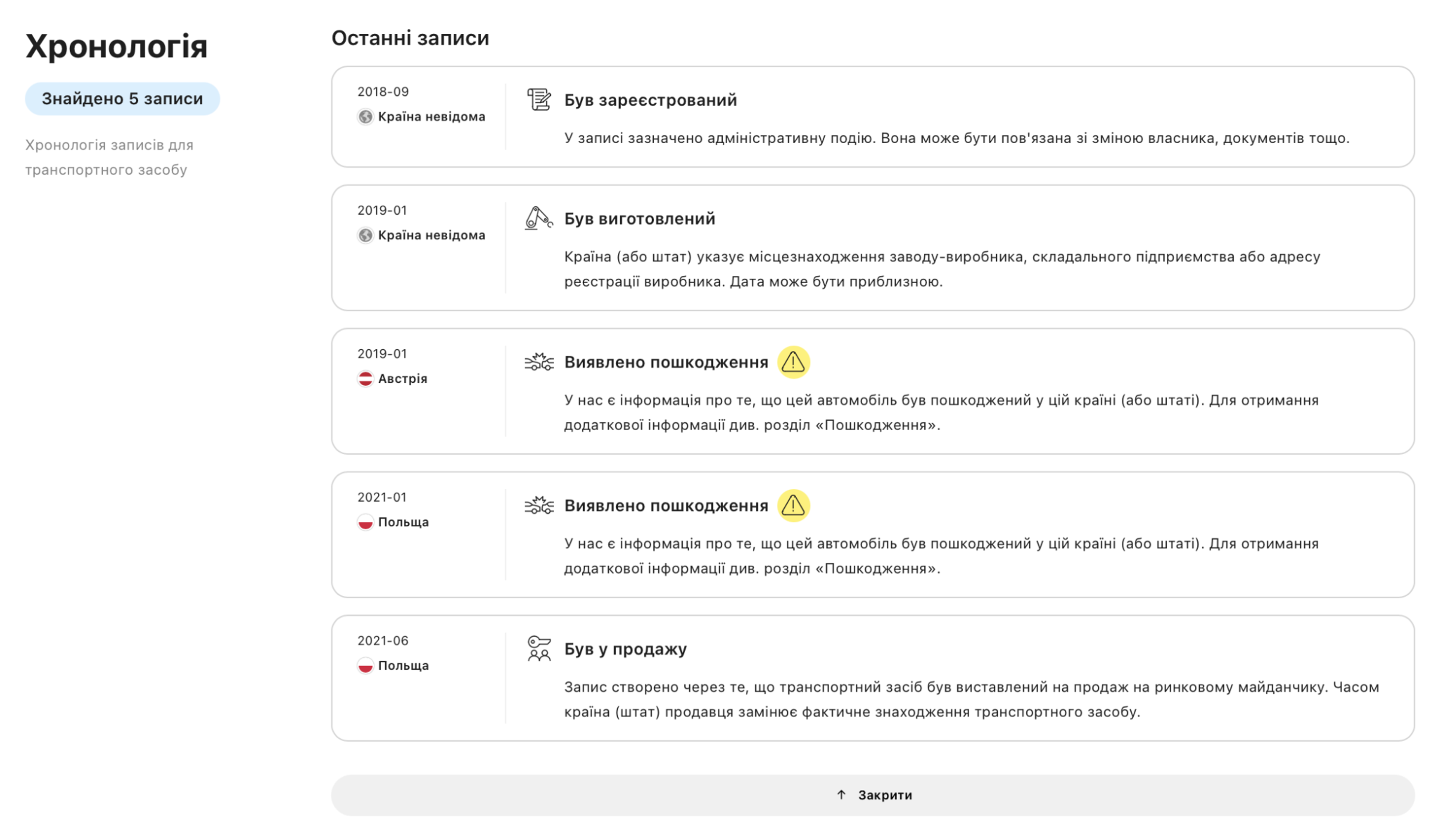Viewport: 1441px width, 840px height.
Task: Click the robot arm manufacturing icon
Action: (x=538, y=218)
